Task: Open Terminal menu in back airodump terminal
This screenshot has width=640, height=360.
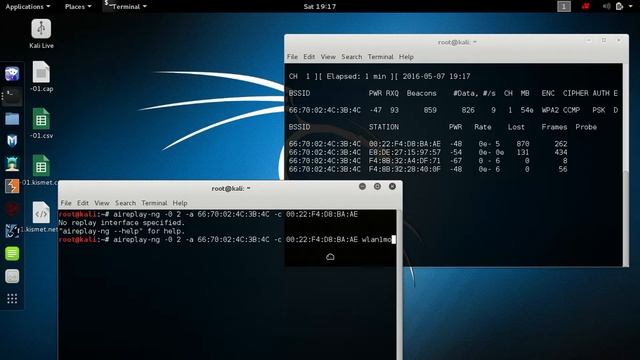Action: click(x=380, y=57)
